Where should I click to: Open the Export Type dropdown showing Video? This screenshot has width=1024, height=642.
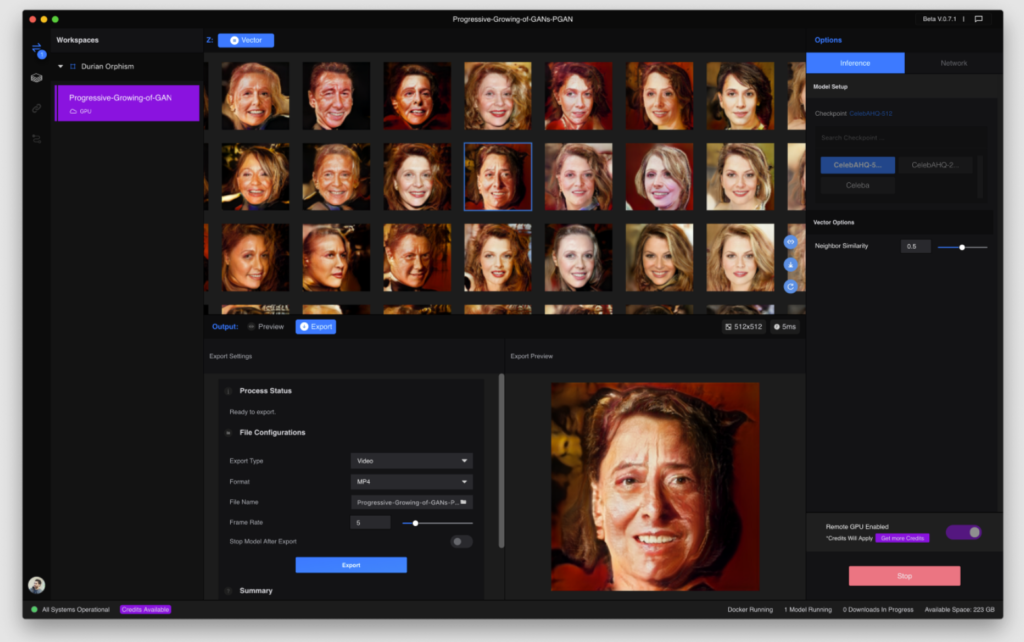(411, 461)
